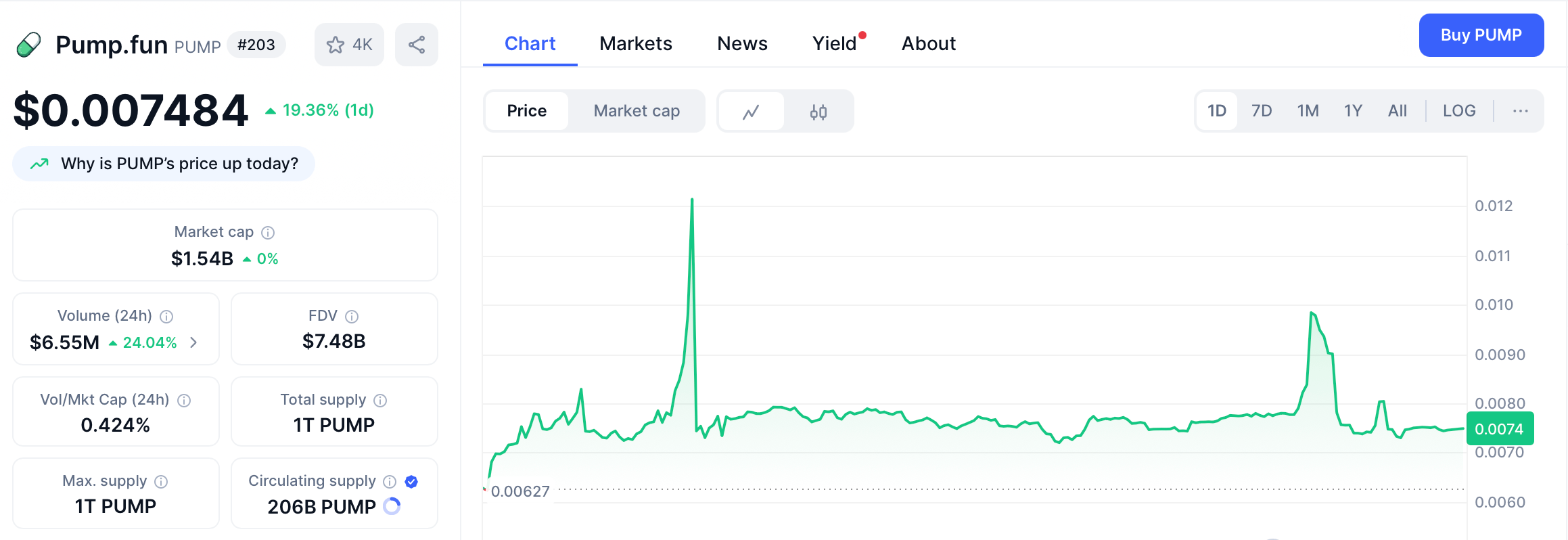
Task: Expand Volume (24h) details chevron
Action: [x=193, y=342]
